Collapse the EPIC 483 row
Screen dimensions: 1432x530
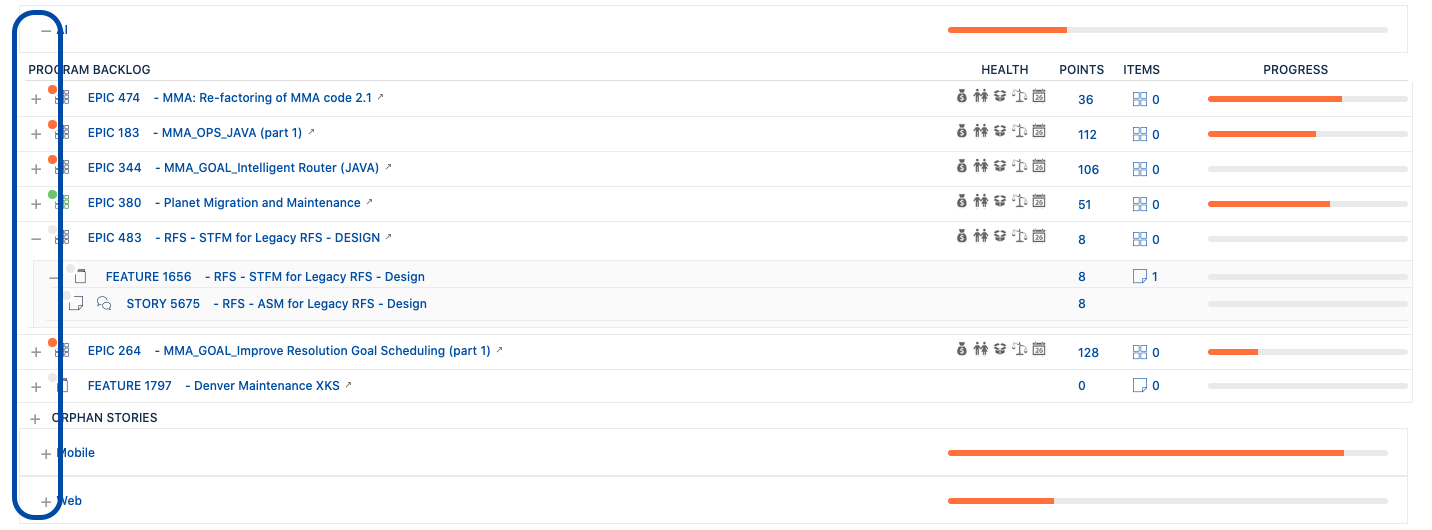tap(36, 239)
